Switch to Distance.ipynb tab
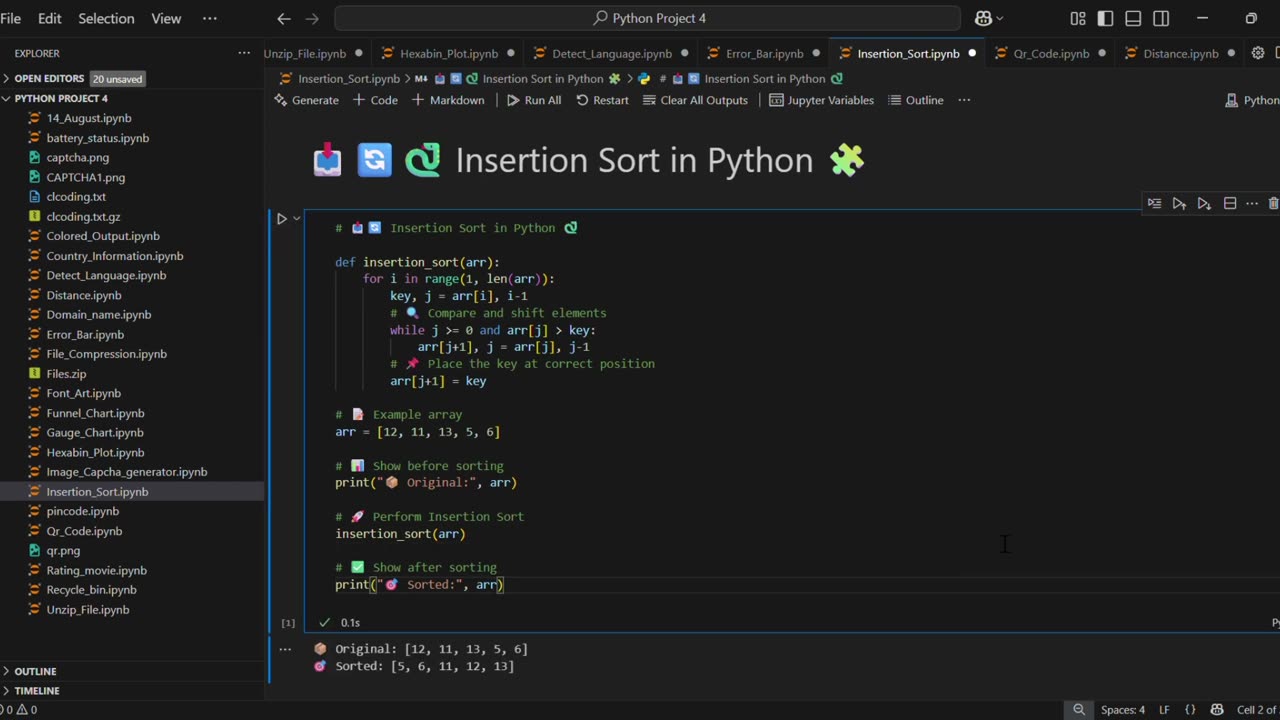 (x=1180, y=53)
